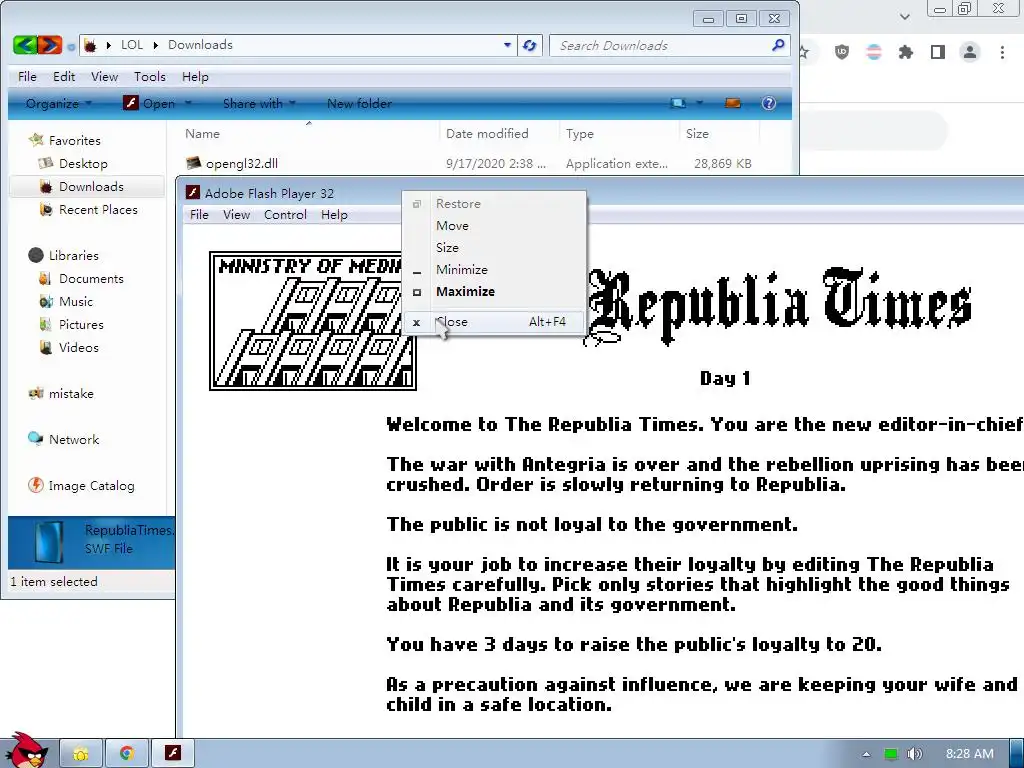1024x768 pixels.
Task: Open Explorer File menu
Action: coord(27,76)
